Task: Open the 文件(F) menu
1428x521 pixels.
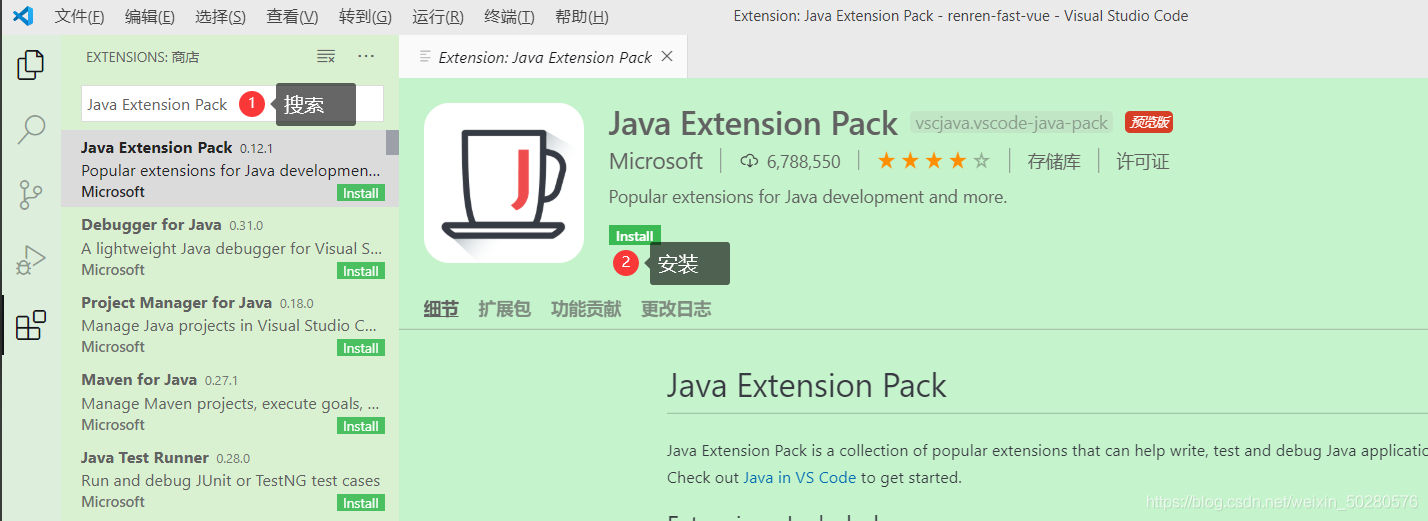Action: [x=79, y=16]
